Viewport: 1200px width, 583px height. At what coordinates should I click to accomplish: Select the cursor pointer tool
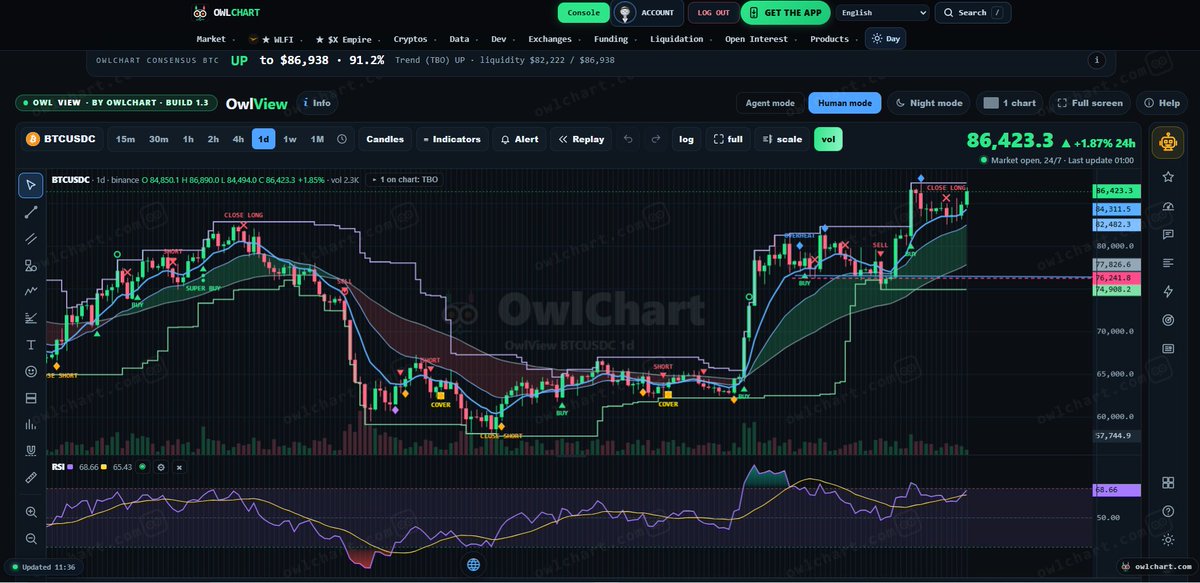(x=30, y=185)
